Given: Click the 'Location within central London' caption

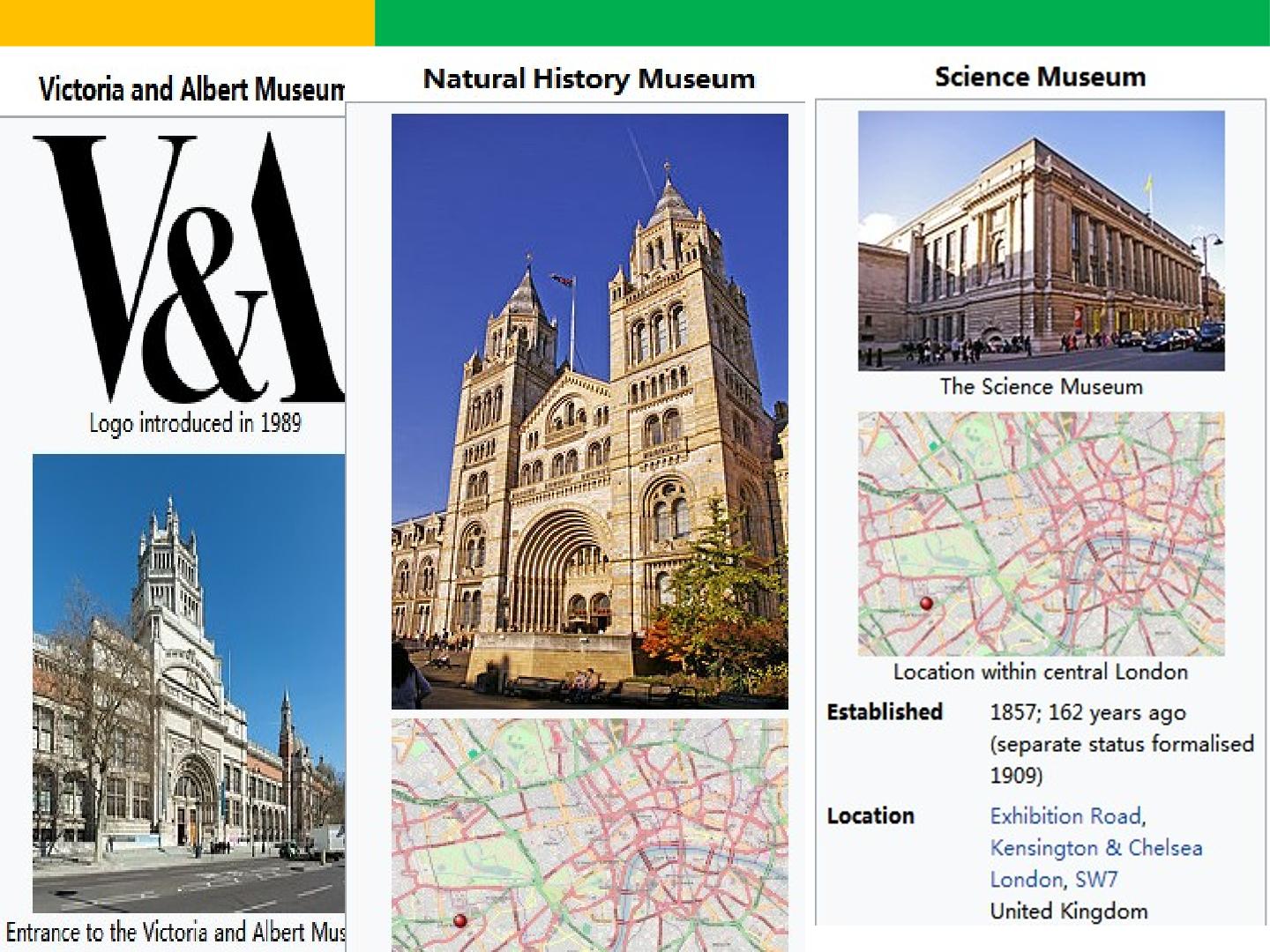Looking at the screenshot, I should (1041, 672).
